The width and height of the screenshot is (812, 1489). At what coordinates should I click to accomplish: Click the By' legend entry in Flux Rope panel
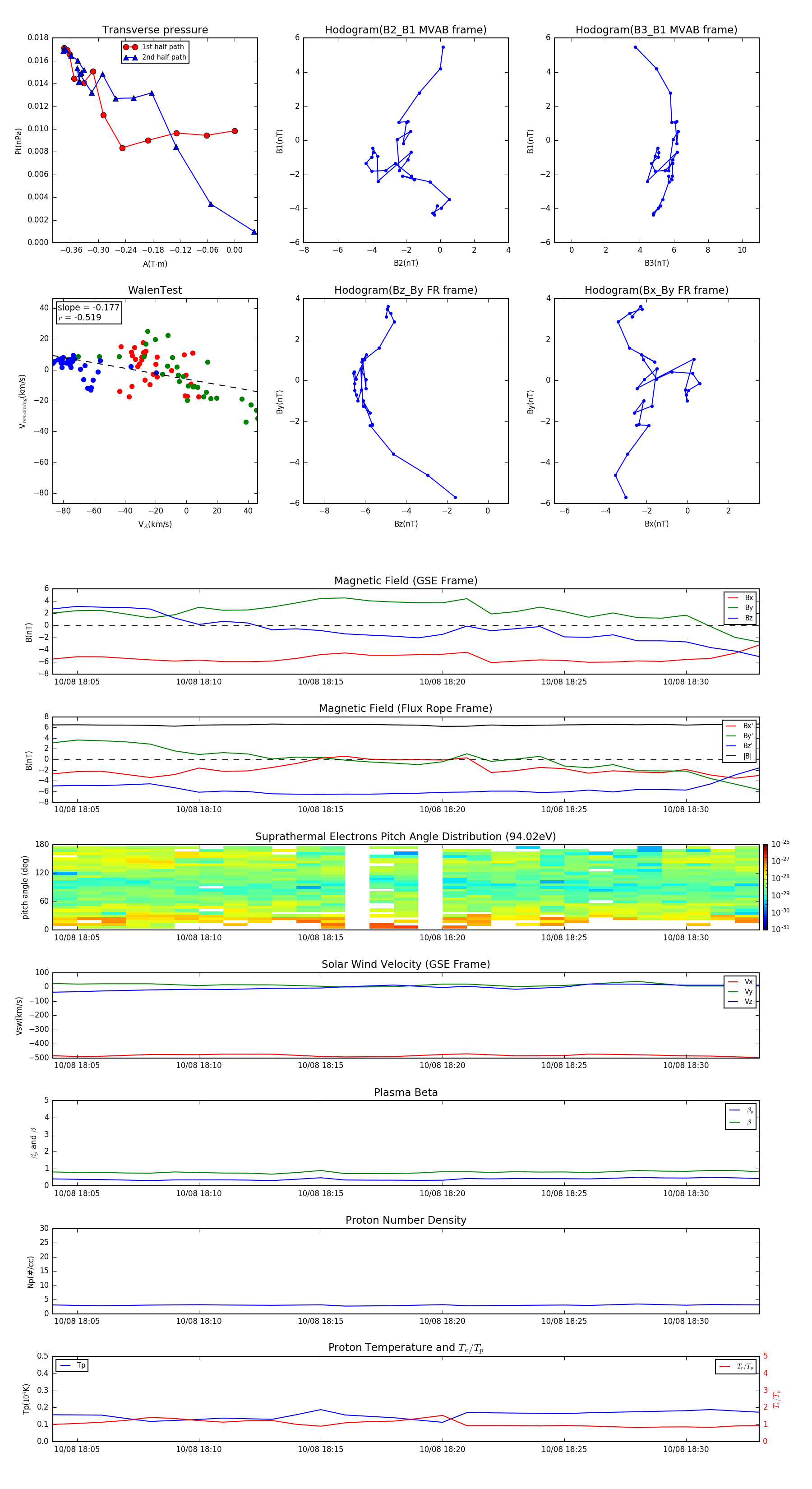(x=740, y=736)
